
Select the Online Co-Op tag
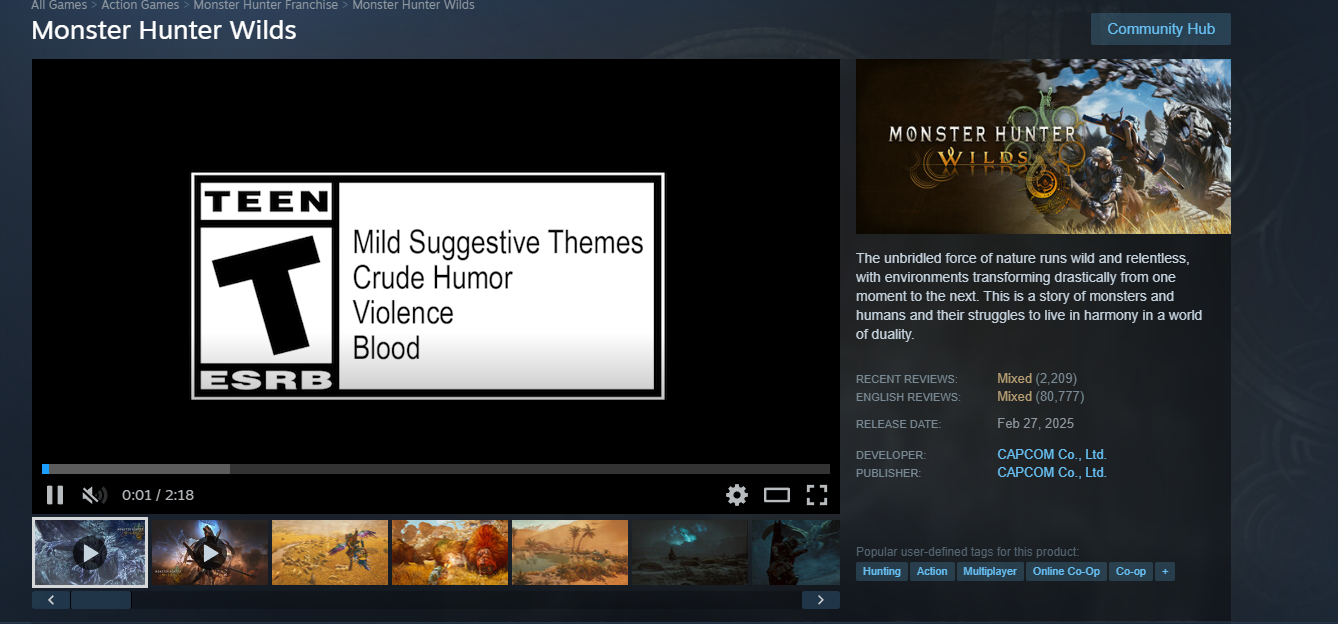(x=1066, y=572)
